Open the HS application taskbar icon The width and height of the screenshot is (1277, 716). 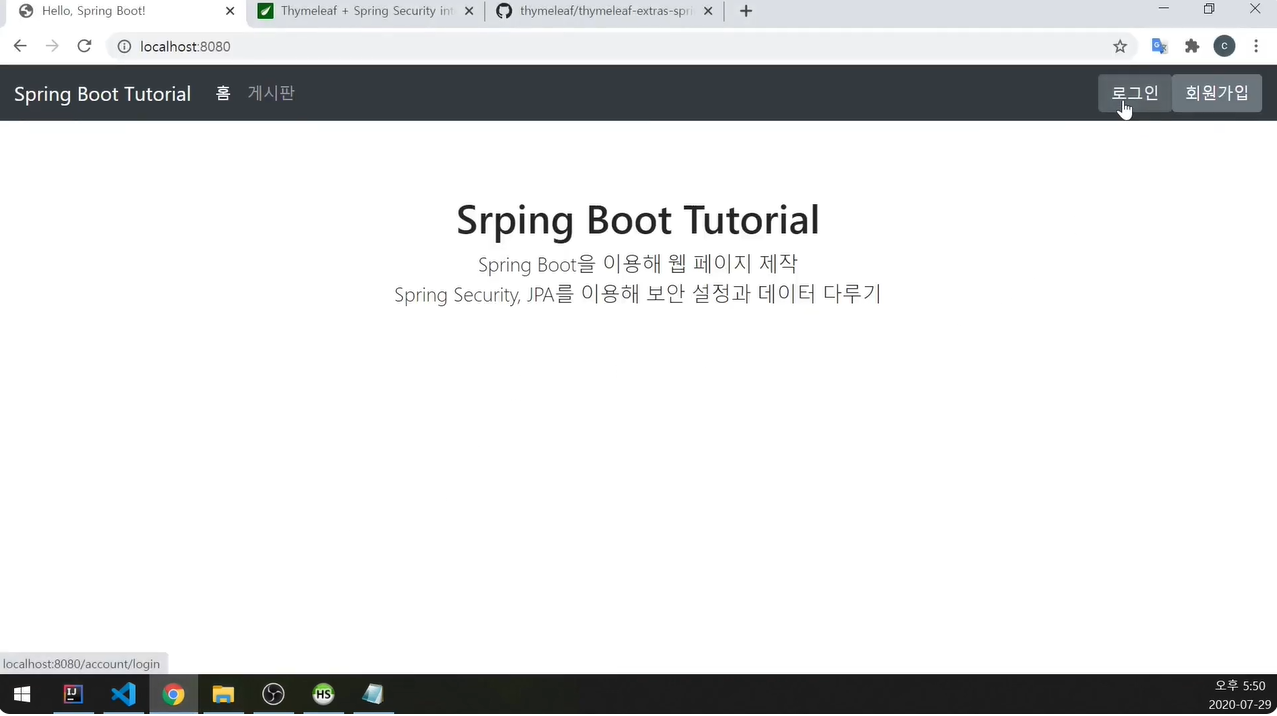[x=323, y=694]
